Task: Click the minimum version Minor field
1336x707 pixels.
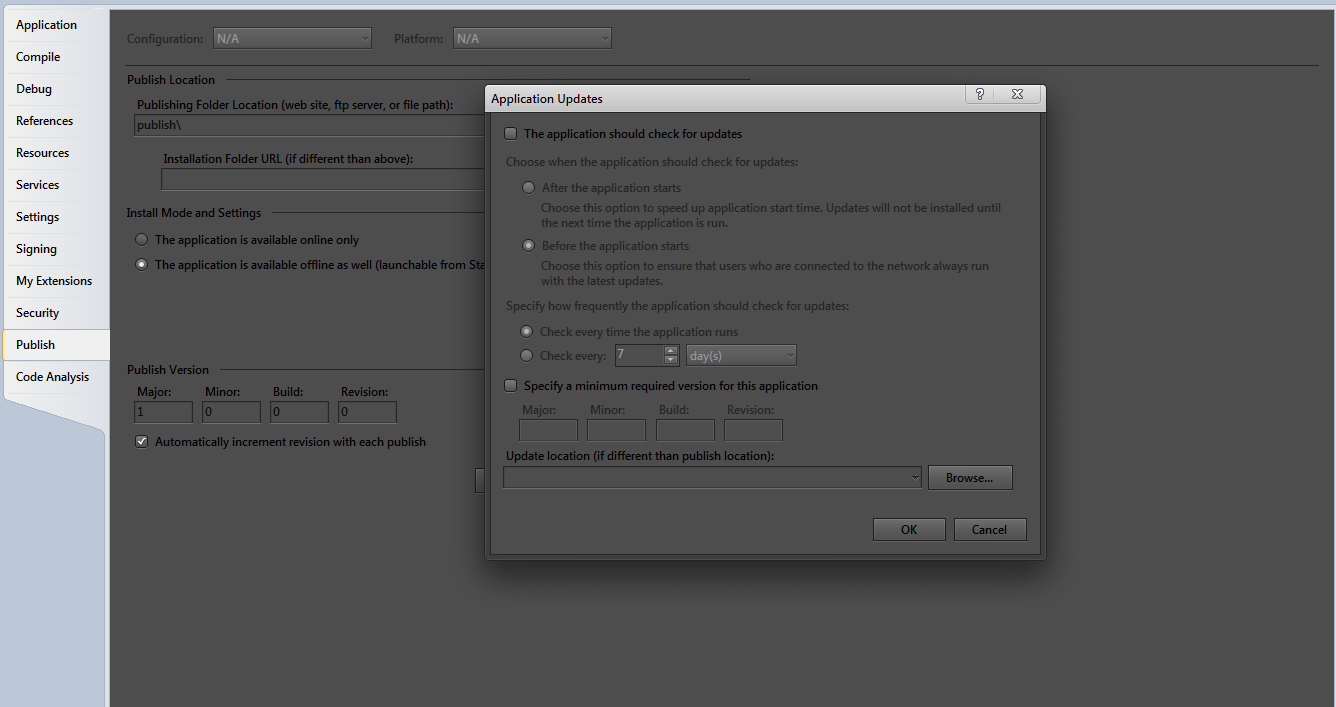Action: (x=617, y=430)
